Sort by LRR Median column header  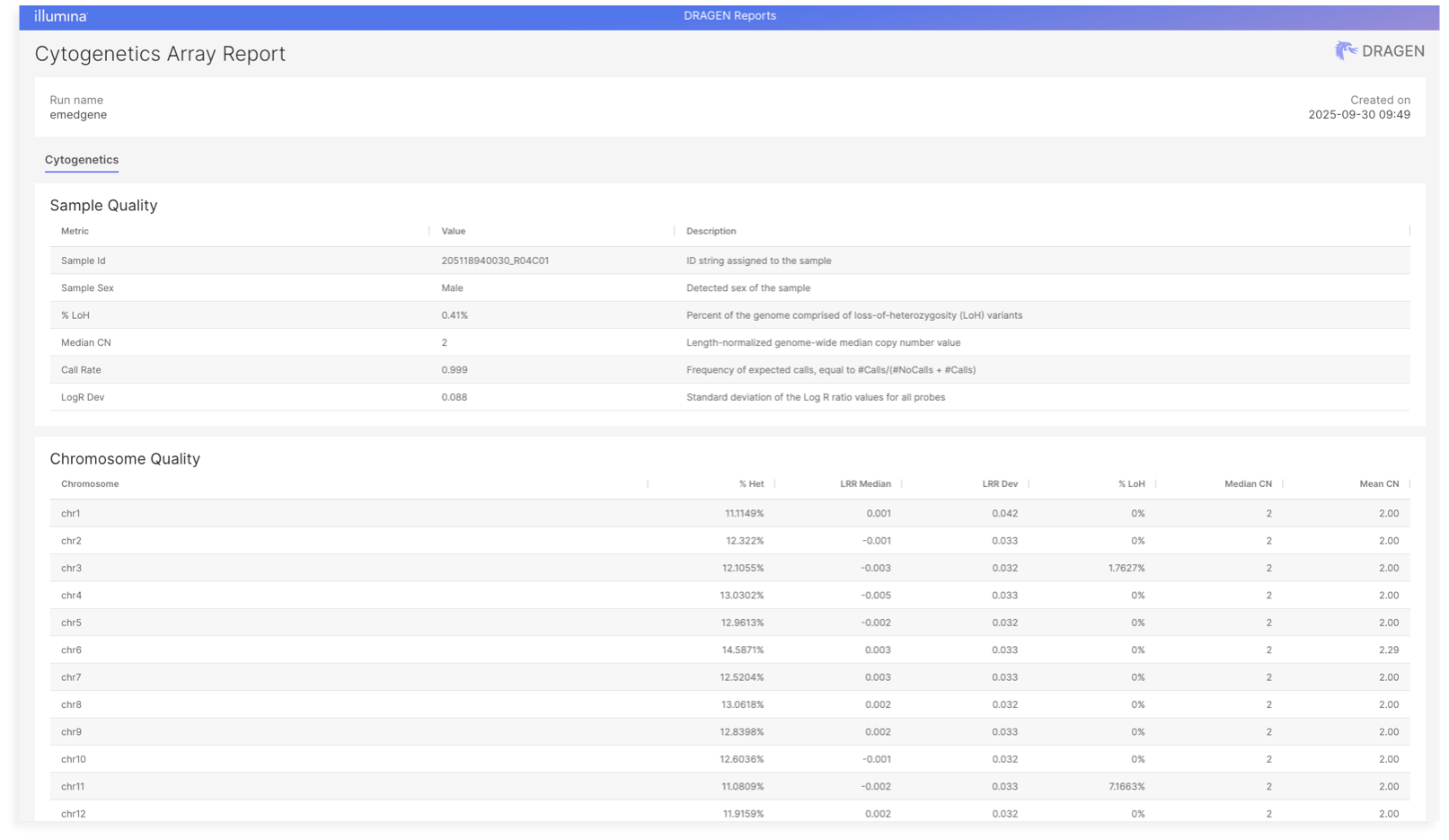point(865,484)
